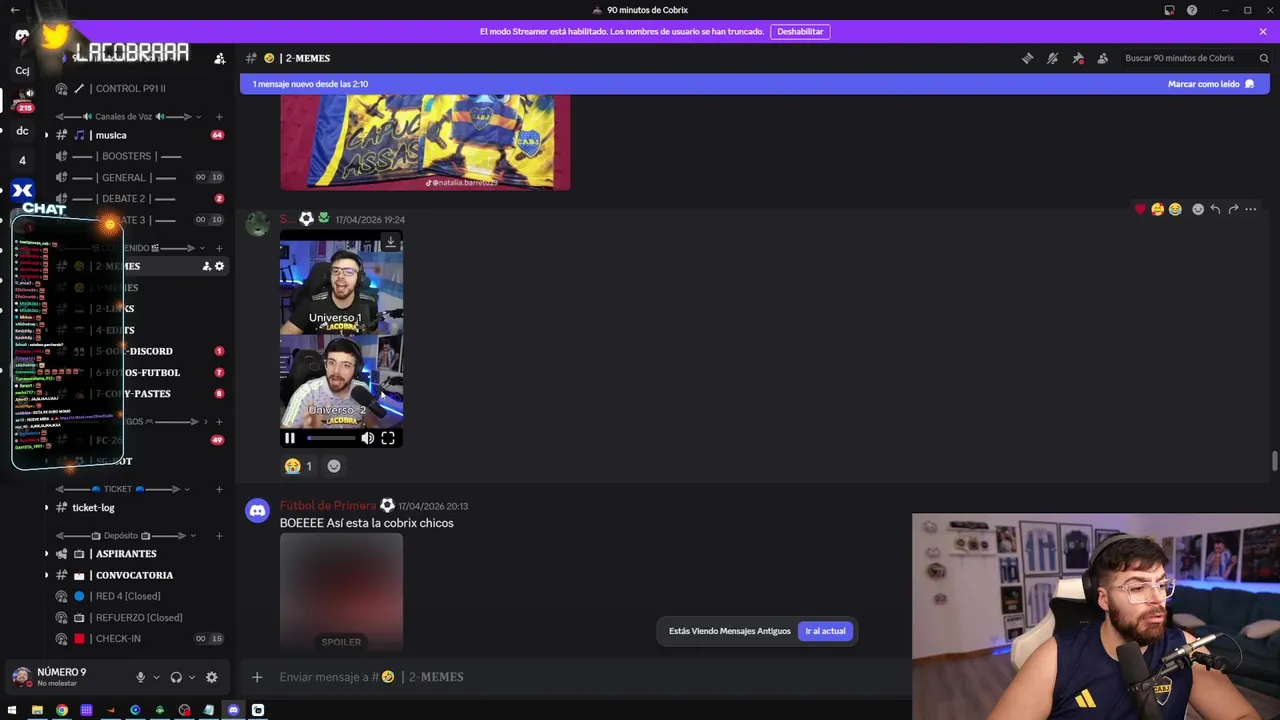Screen dimensions: 1280x720
Task: Reply to message using reply arrow
Action: click(1215, 209)
